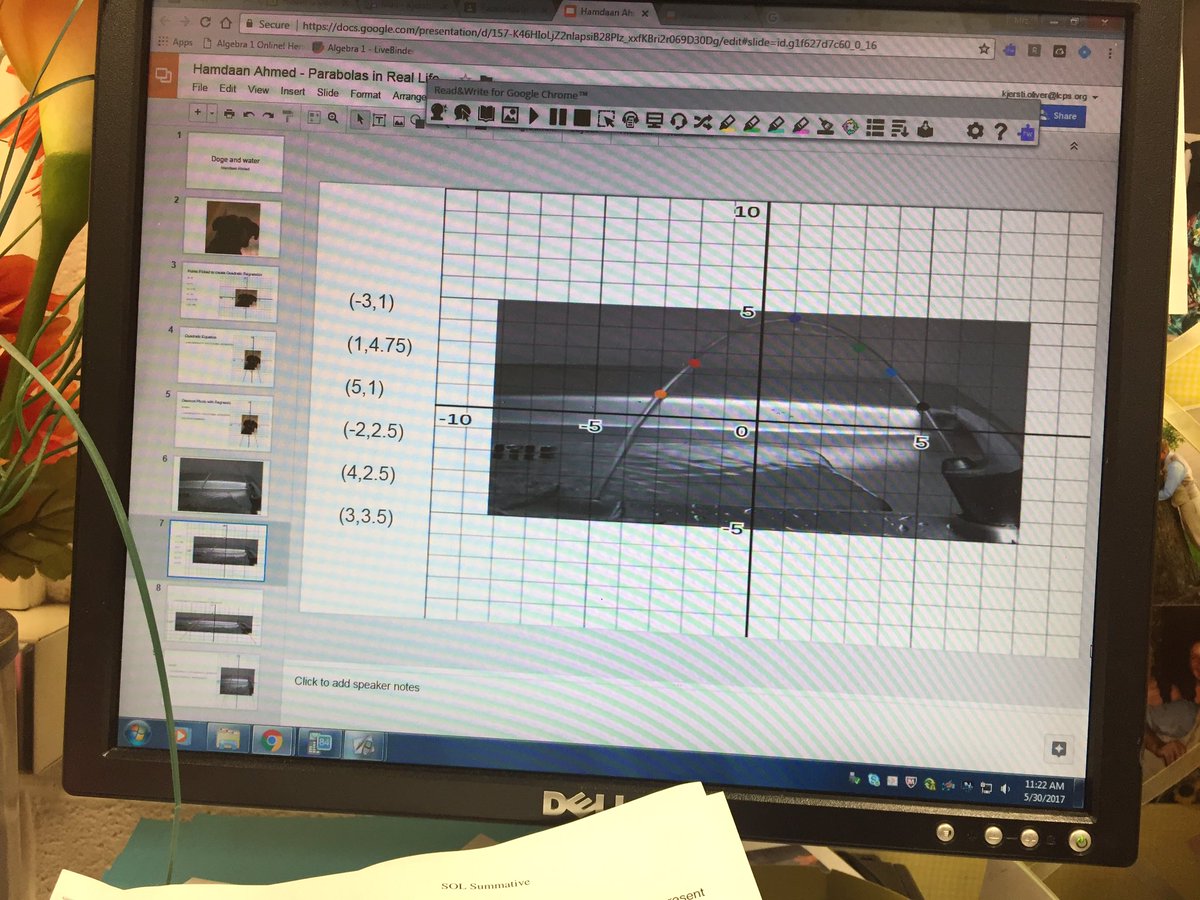Image resolution: width=1200 pixels, height=900 pixels.
Task: Open the Apps bookmarks shortcut
Action: [x=175, y=43]
